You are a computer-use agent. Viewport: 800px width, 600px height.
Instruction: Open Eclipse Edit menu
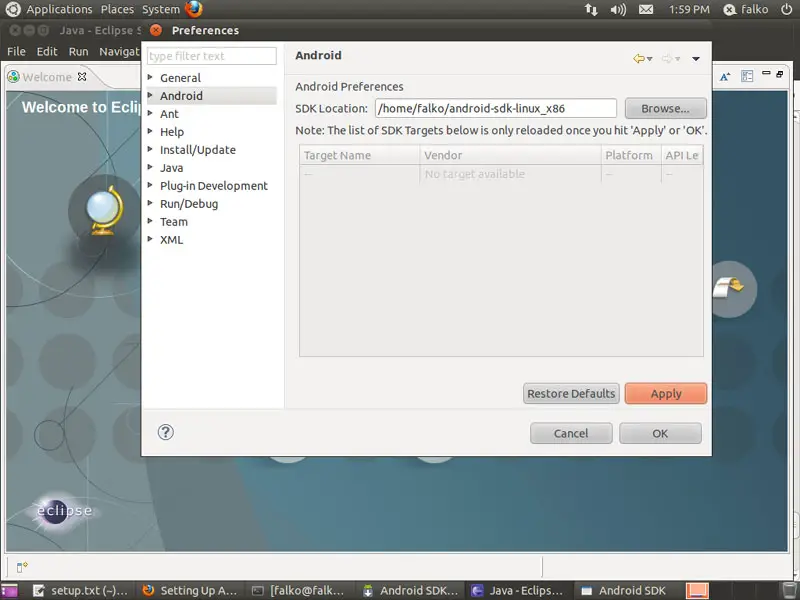pos(47,51)
